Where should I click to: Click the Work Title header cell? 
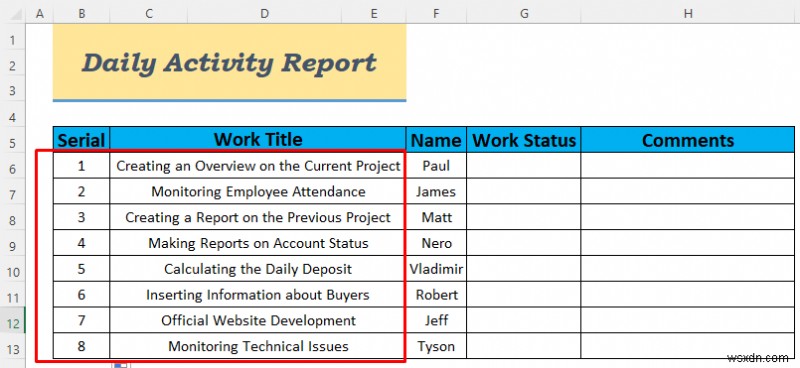pos(258,139)
